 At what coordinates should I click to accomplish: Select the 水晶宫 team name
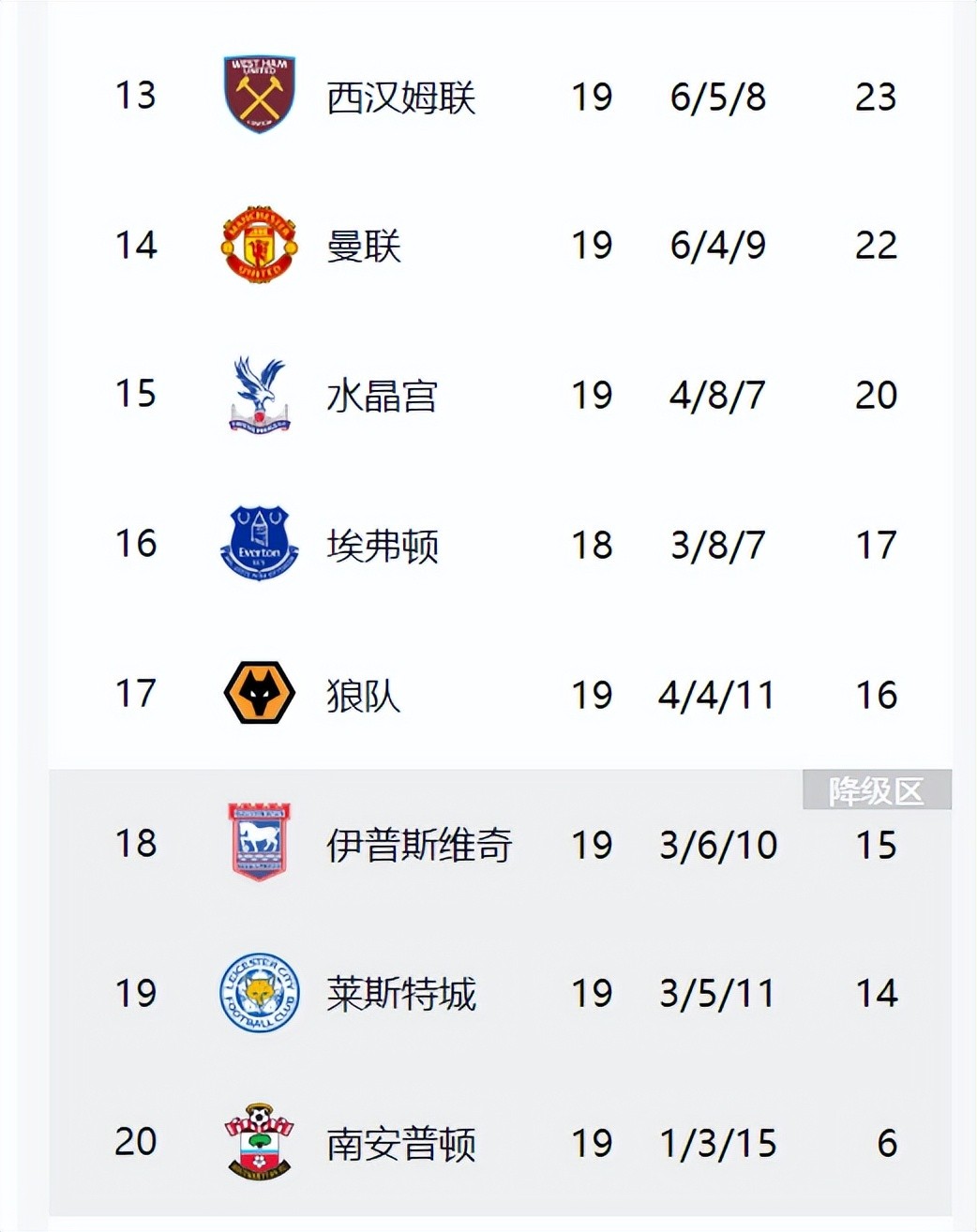(383, 396)
